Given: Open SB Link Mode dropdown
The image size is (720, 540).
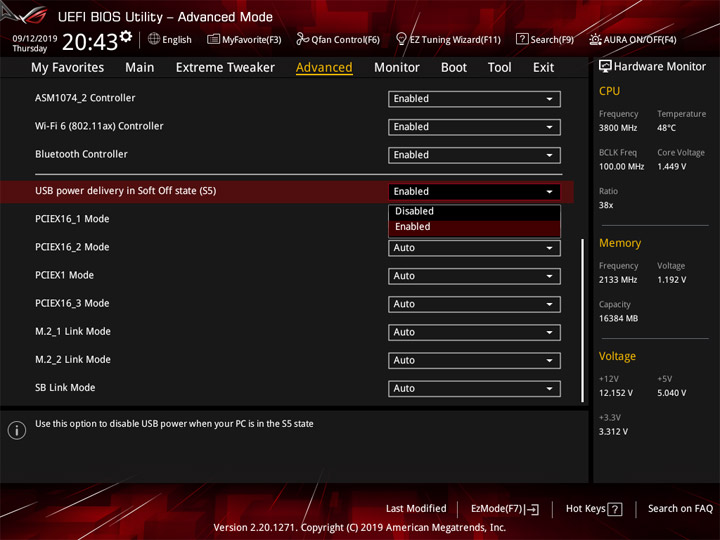Looking at the screenshot, I should 474,388.
